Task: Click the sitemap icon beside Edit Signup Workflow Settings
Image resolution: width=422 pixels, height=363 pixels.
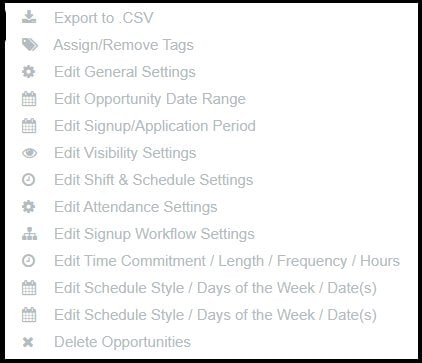Action: click(x=29, y=234)
